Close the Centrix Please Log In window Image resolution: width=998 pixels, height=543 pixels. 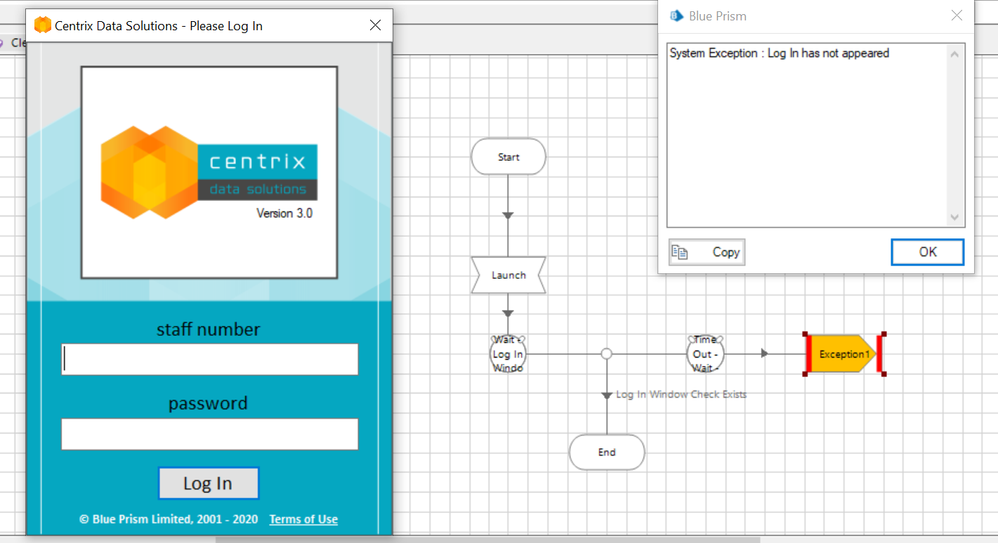click(376, 25)
